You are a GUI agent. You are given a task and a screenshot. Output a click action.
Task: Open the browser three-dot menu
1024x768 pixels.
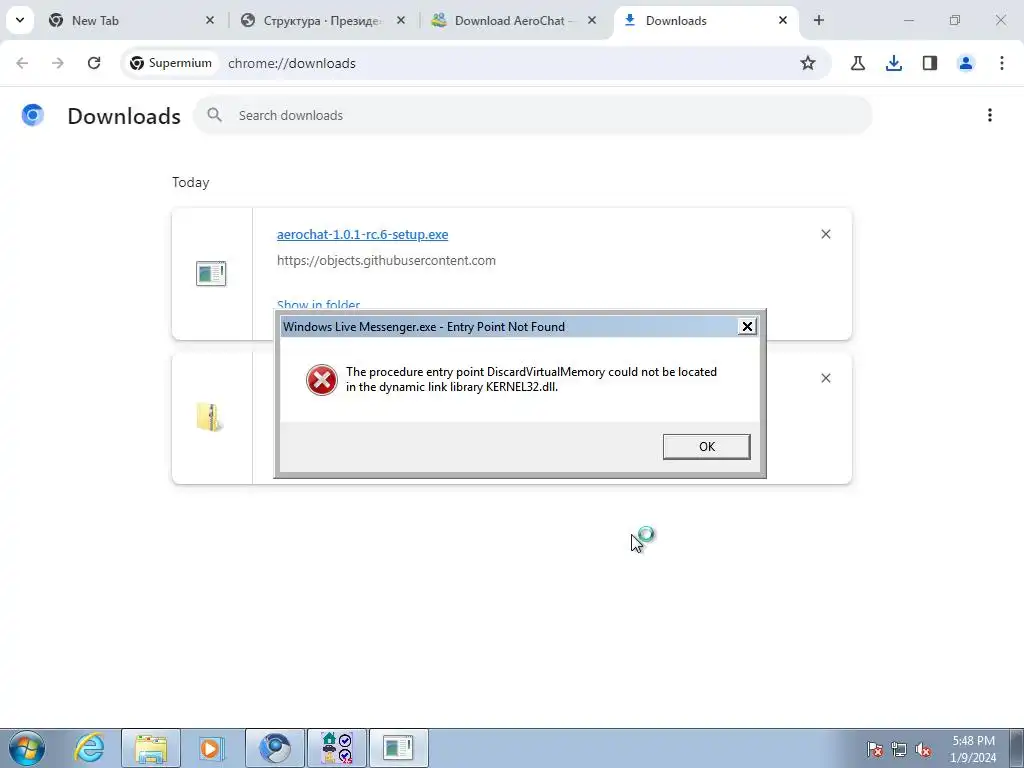[1002, 63]
